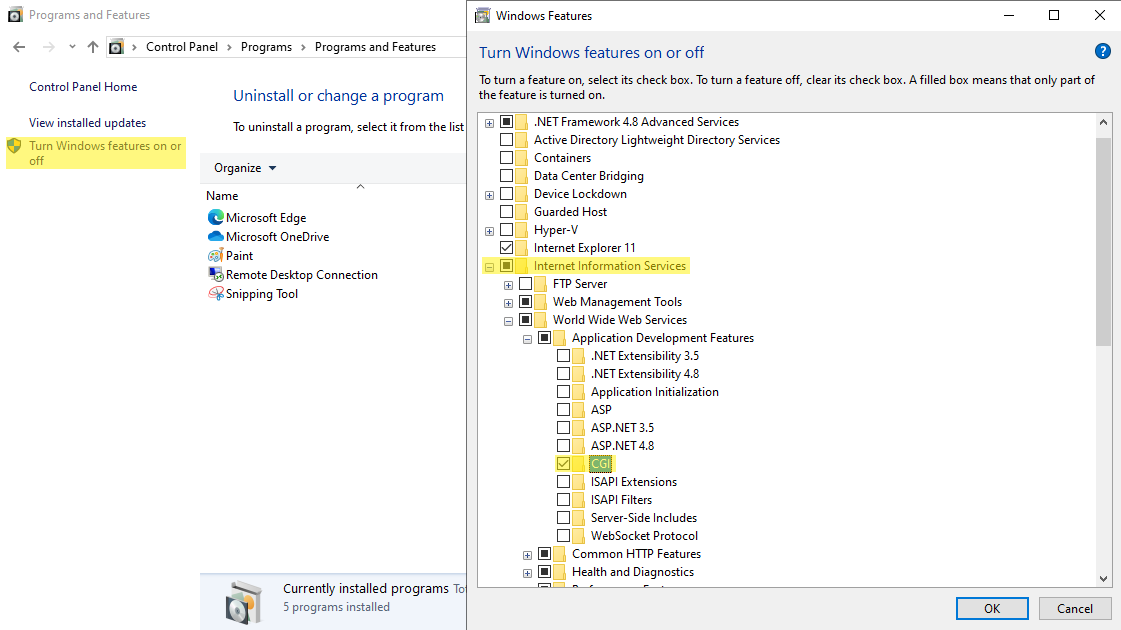Click the Microsoft OneDrive cloud icon
The width and height of the screenshot is (1121, 630).
215,236
